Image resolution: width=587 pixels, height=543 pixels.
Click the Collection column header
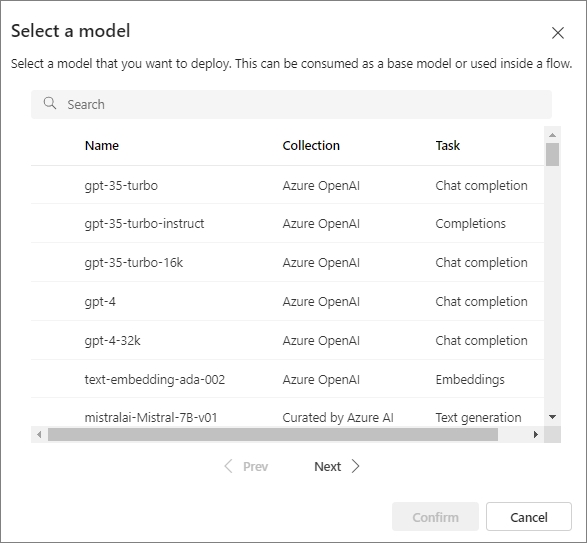(x=311, y=145)
